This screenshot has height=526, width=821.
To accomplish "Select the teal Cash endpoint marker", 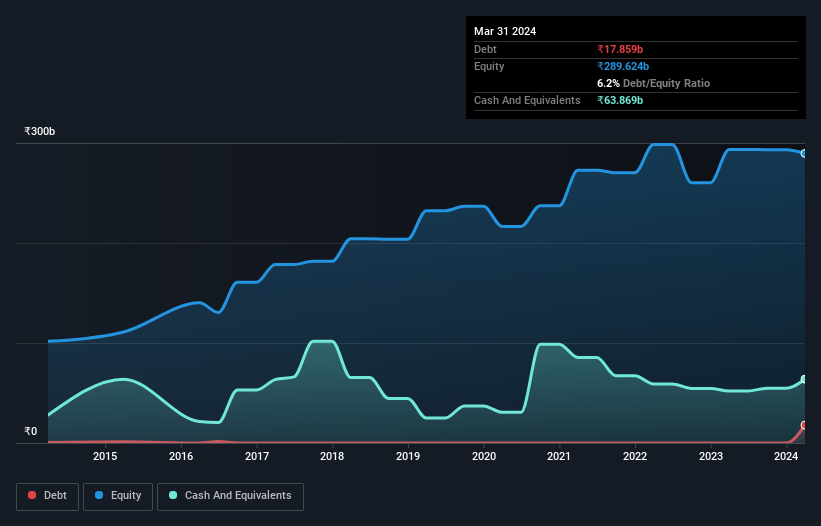I will [804, 379].
